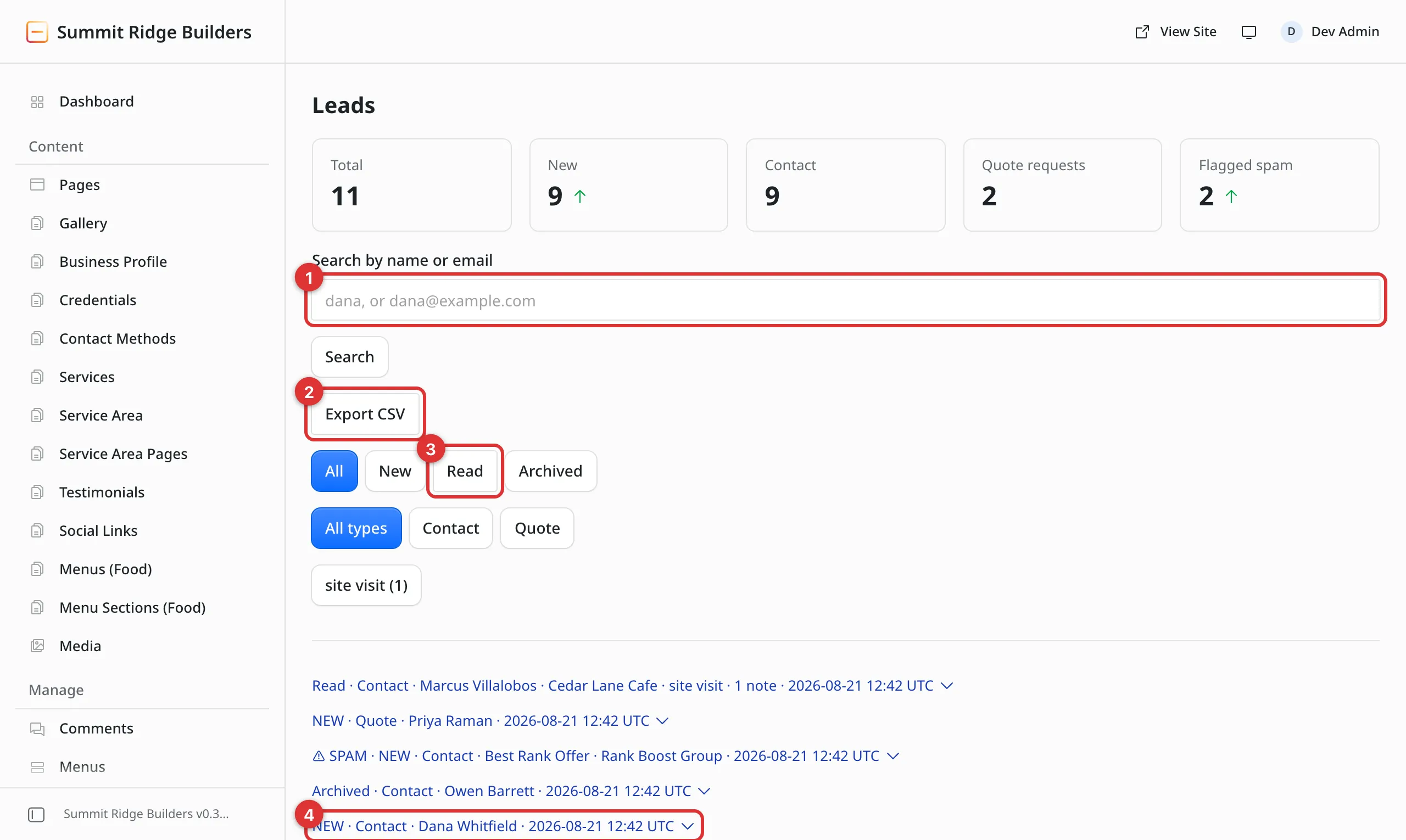Click the Services document icon
The height and width of the screenshot is (840, 1406).
point(37,377)
